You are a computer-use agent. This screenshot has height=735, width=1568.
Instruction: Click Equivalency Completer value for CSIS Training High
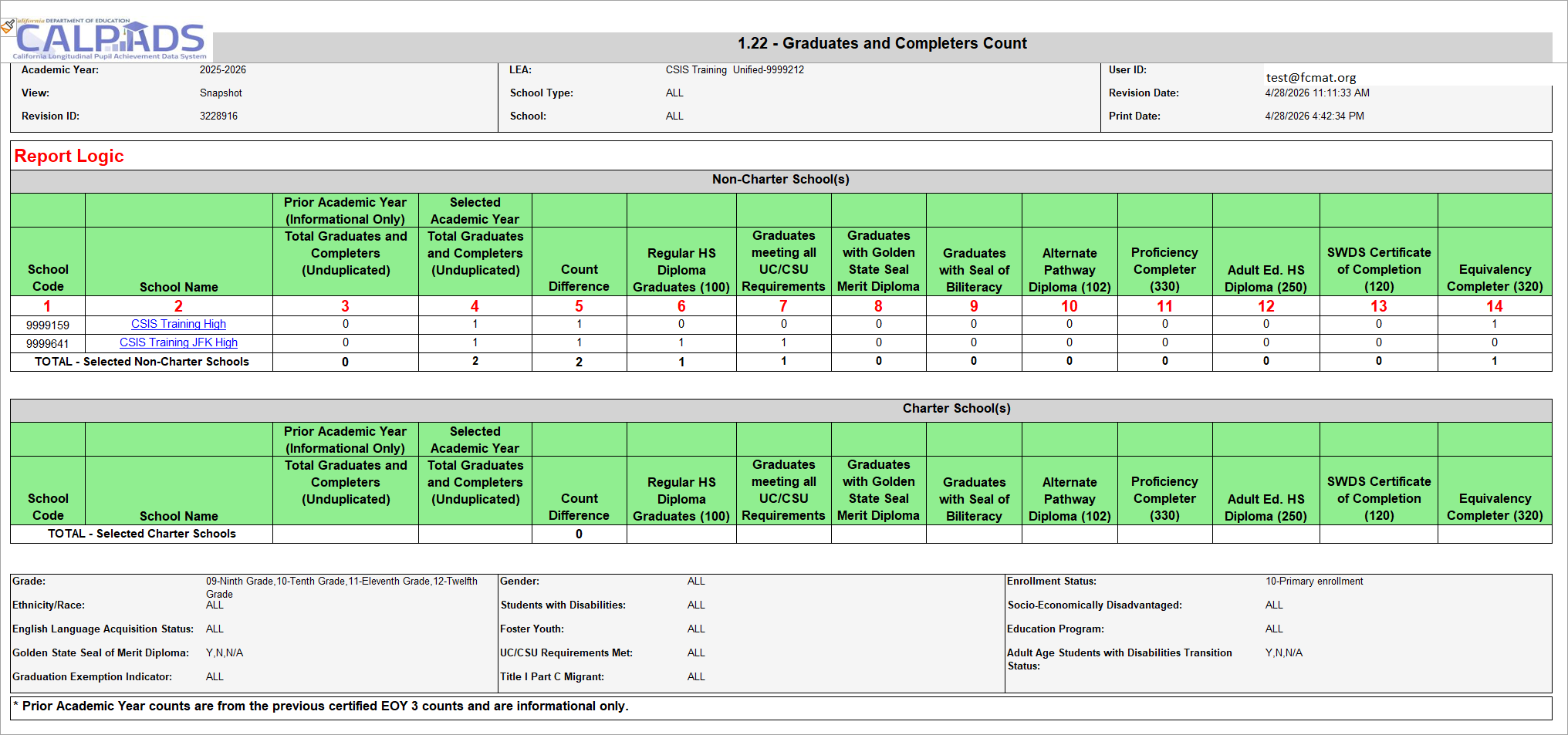1495,324
